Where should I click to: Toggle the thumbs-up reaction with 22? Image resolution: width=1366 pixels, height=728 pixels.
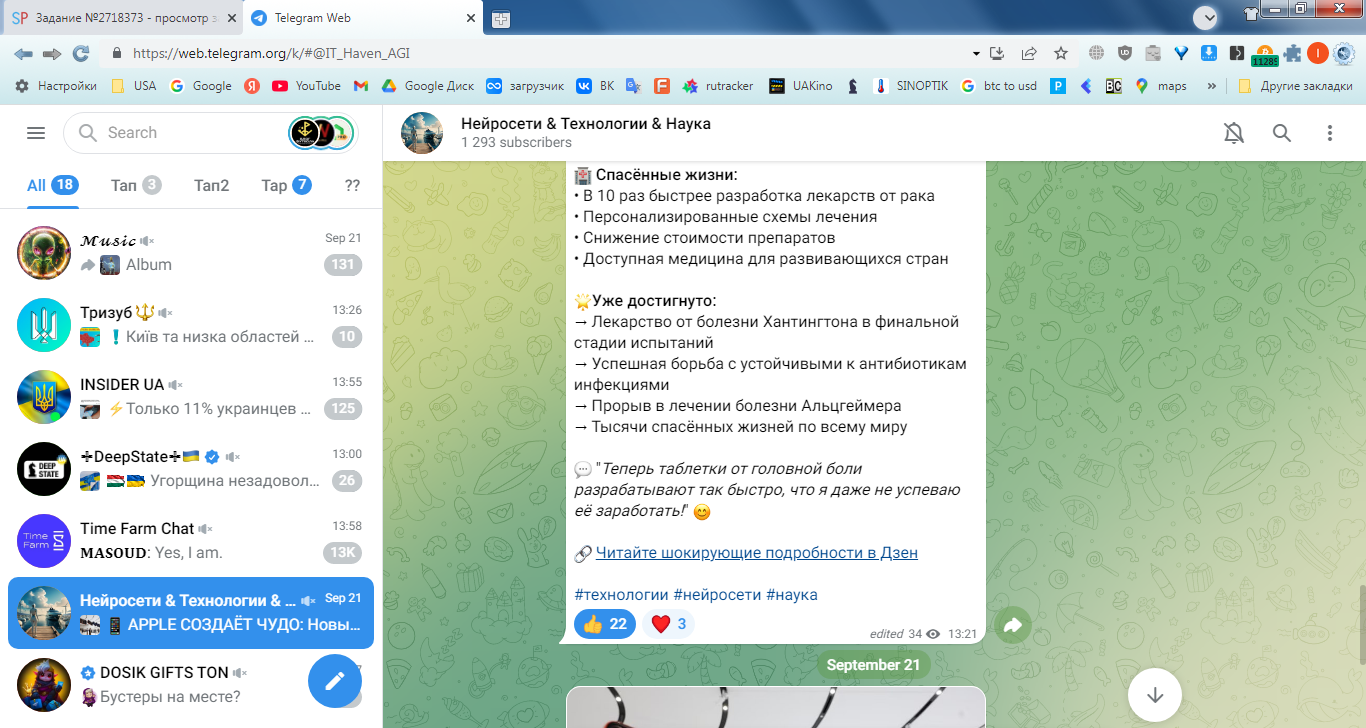pos(605,624)
